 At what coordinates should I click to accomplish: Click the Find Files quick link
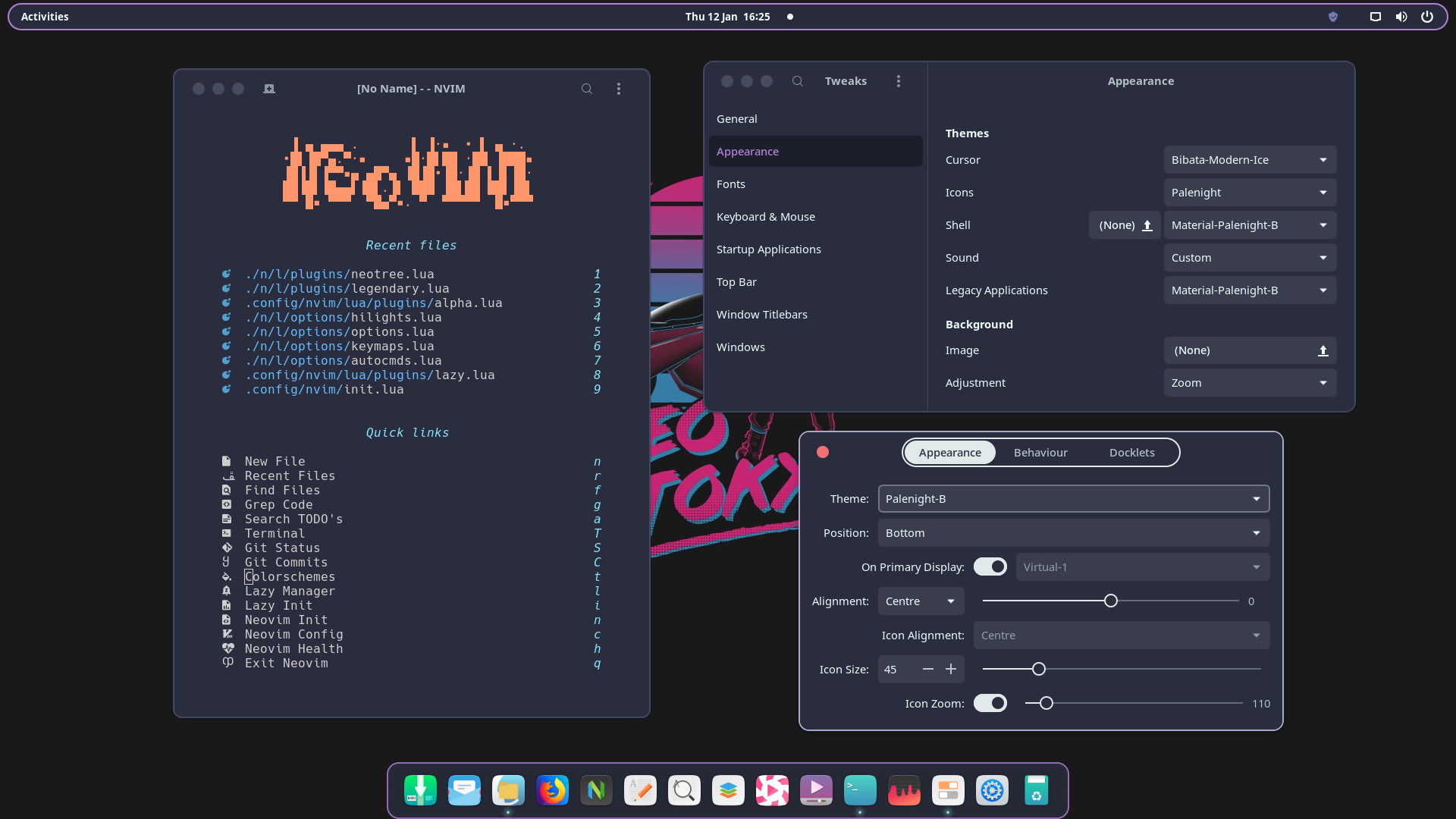point(411,491)
